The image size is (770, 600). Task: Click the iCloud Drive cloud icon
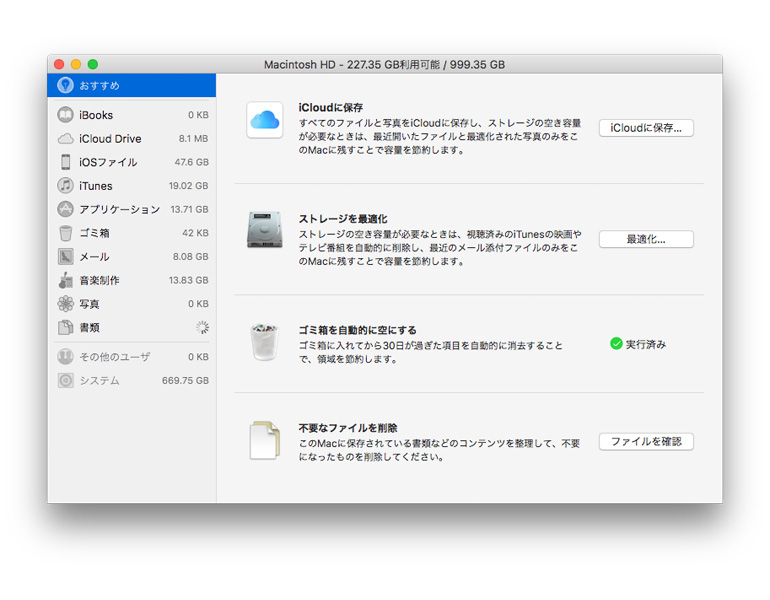tap(65, 139)
